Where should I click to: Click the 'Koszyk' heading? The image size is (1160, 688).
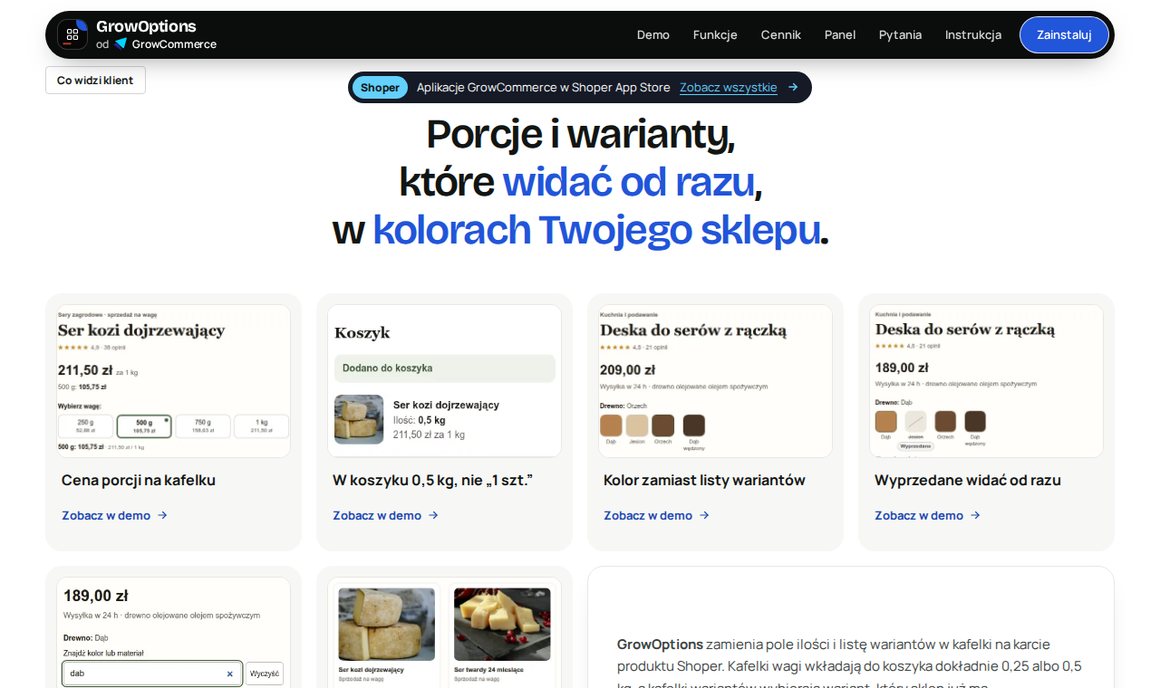pos(362,333)
